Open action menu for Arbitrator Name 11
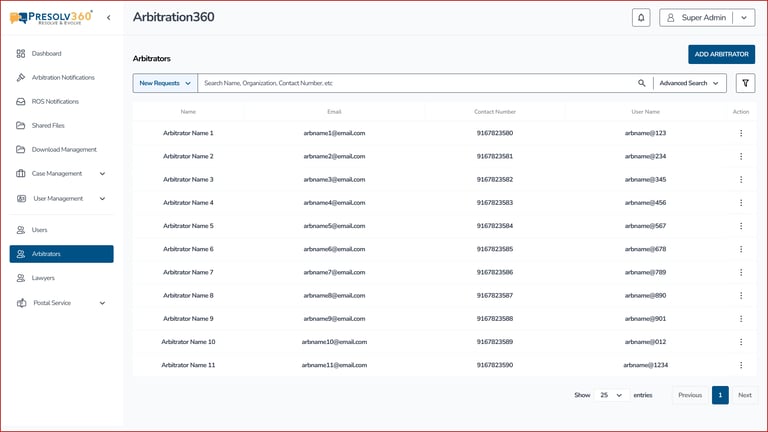 [x=741, y=365]
